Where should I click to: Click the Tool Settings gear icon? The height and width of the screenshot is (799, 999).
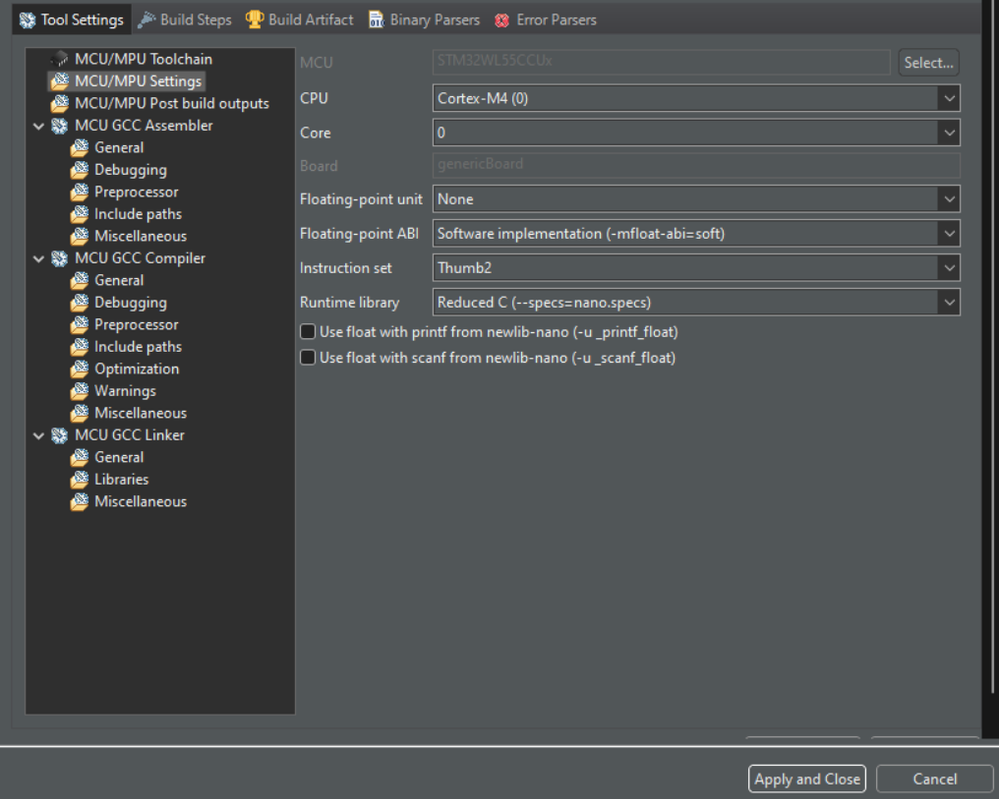click(27, 20)
